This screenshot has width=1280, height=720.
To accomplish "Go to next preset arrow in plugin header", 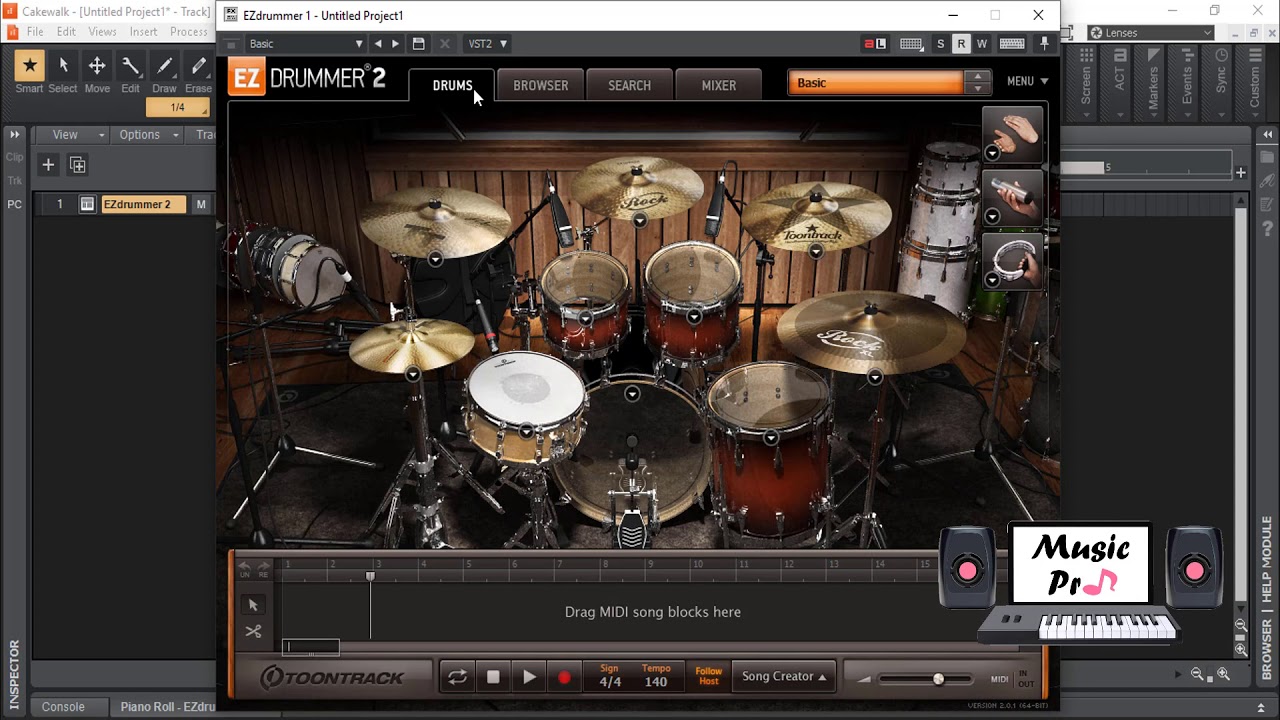I will click(x=396, y=44).
